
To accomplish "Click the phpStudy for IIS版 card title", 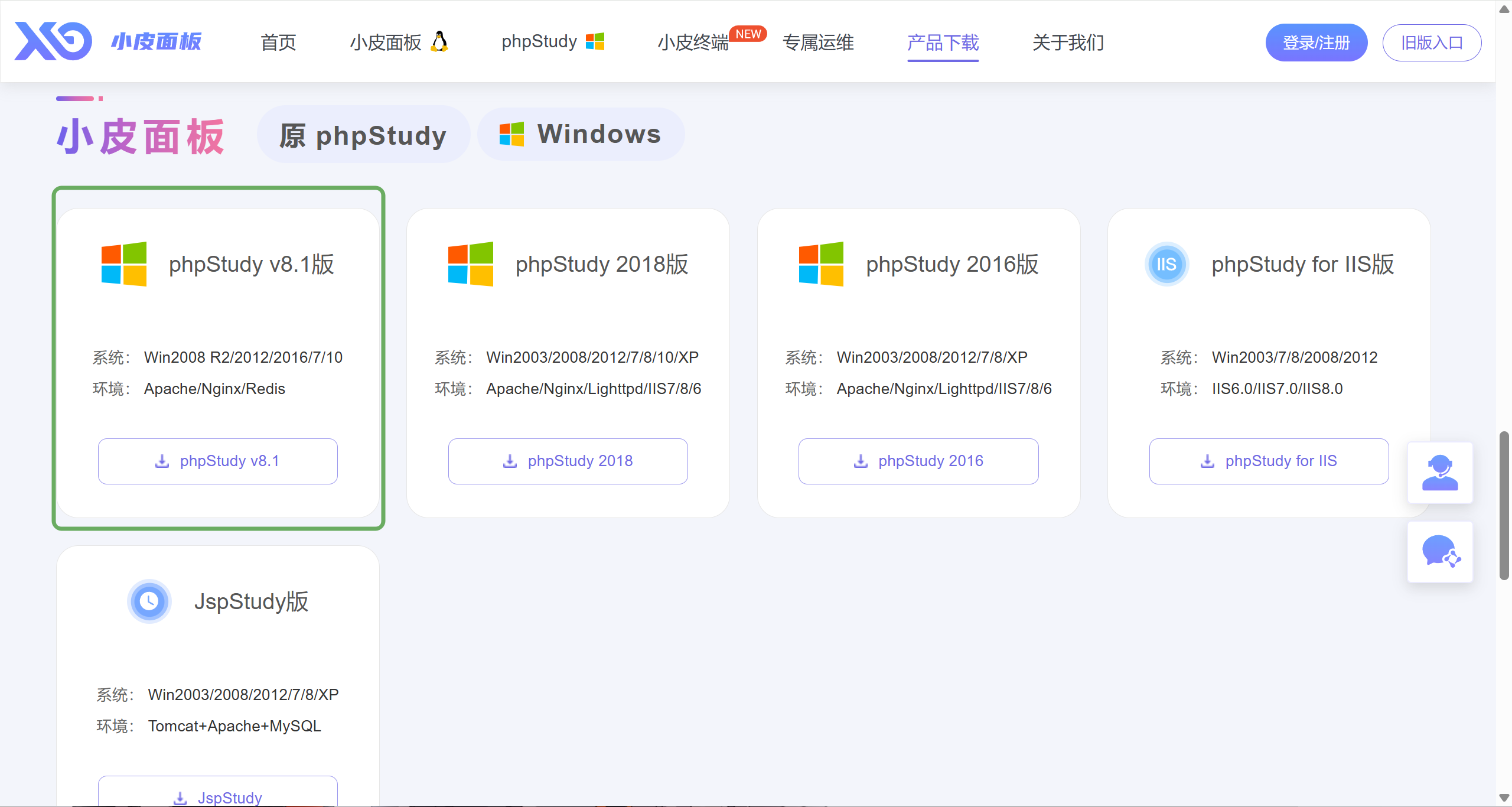I will (1303, 264).
